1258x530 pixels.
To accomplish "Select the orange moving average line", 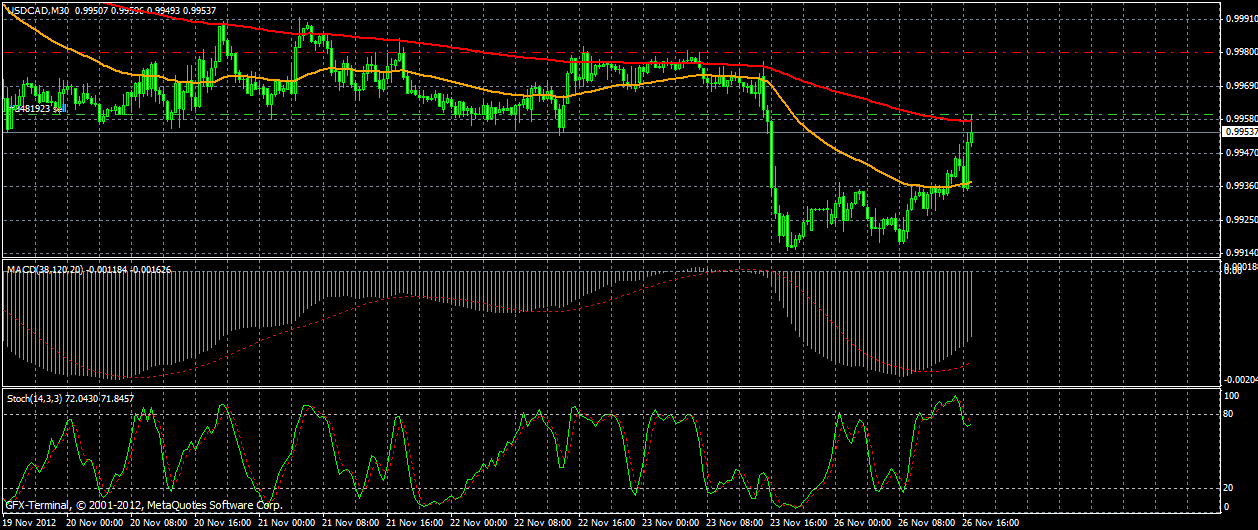I will [500, 94].
